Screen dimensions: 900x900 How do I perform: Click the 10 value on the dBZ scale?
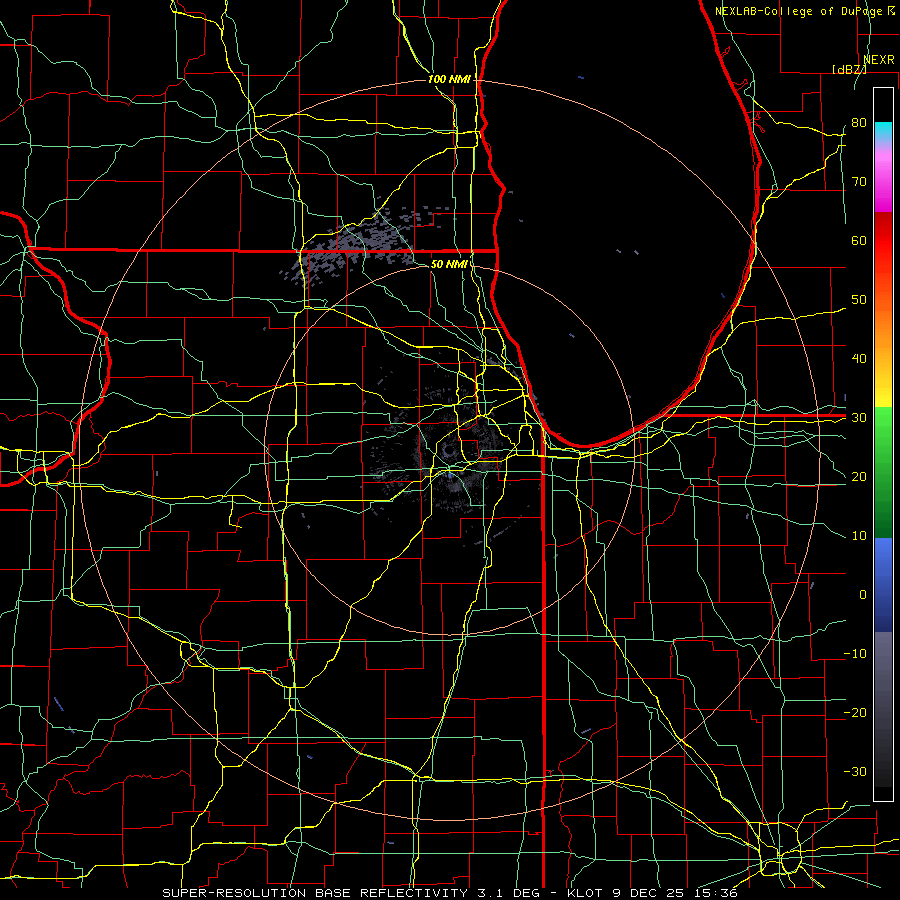859,536
